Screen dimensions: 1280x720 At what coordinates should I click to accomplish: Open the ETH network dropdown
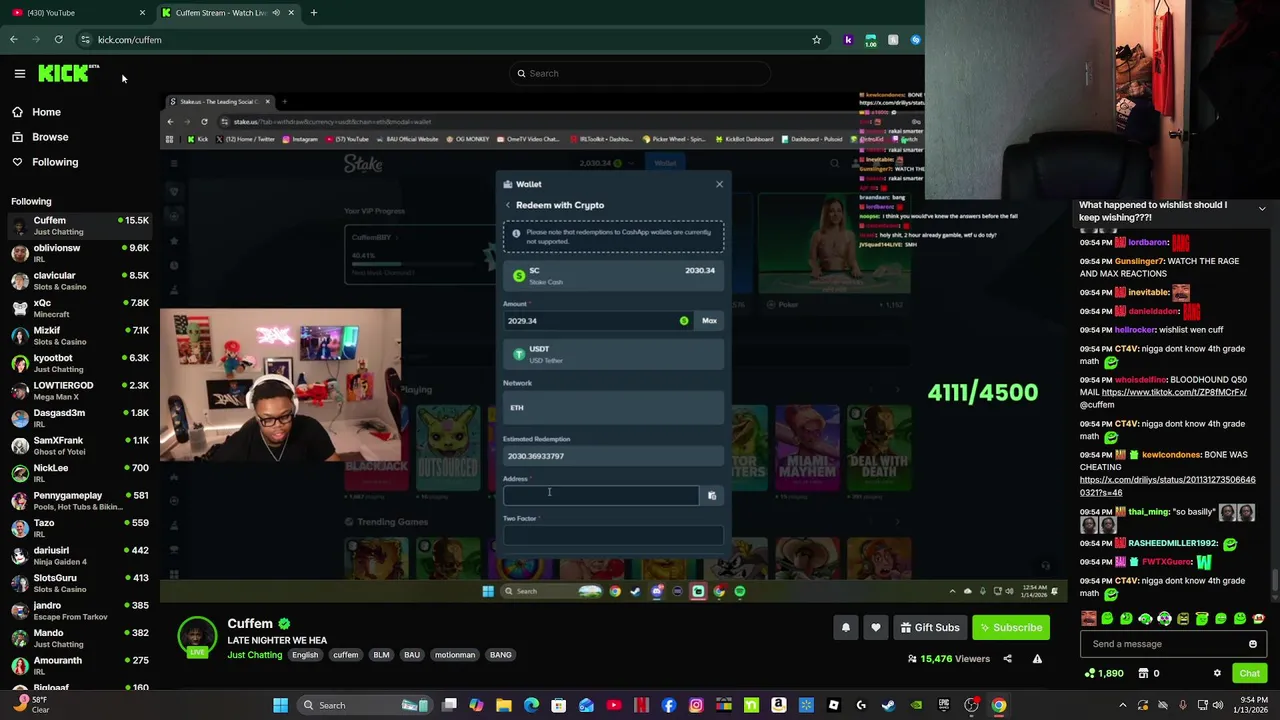613,407
